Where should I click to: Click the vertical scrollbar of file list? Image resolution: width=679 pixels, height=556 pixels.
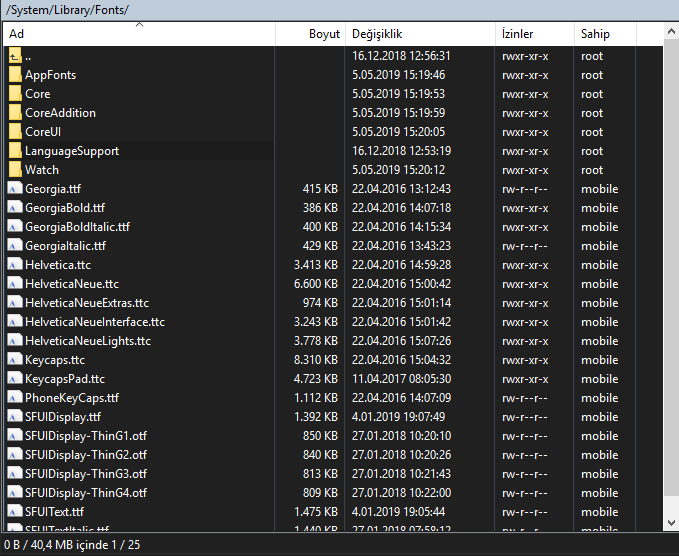670,280
